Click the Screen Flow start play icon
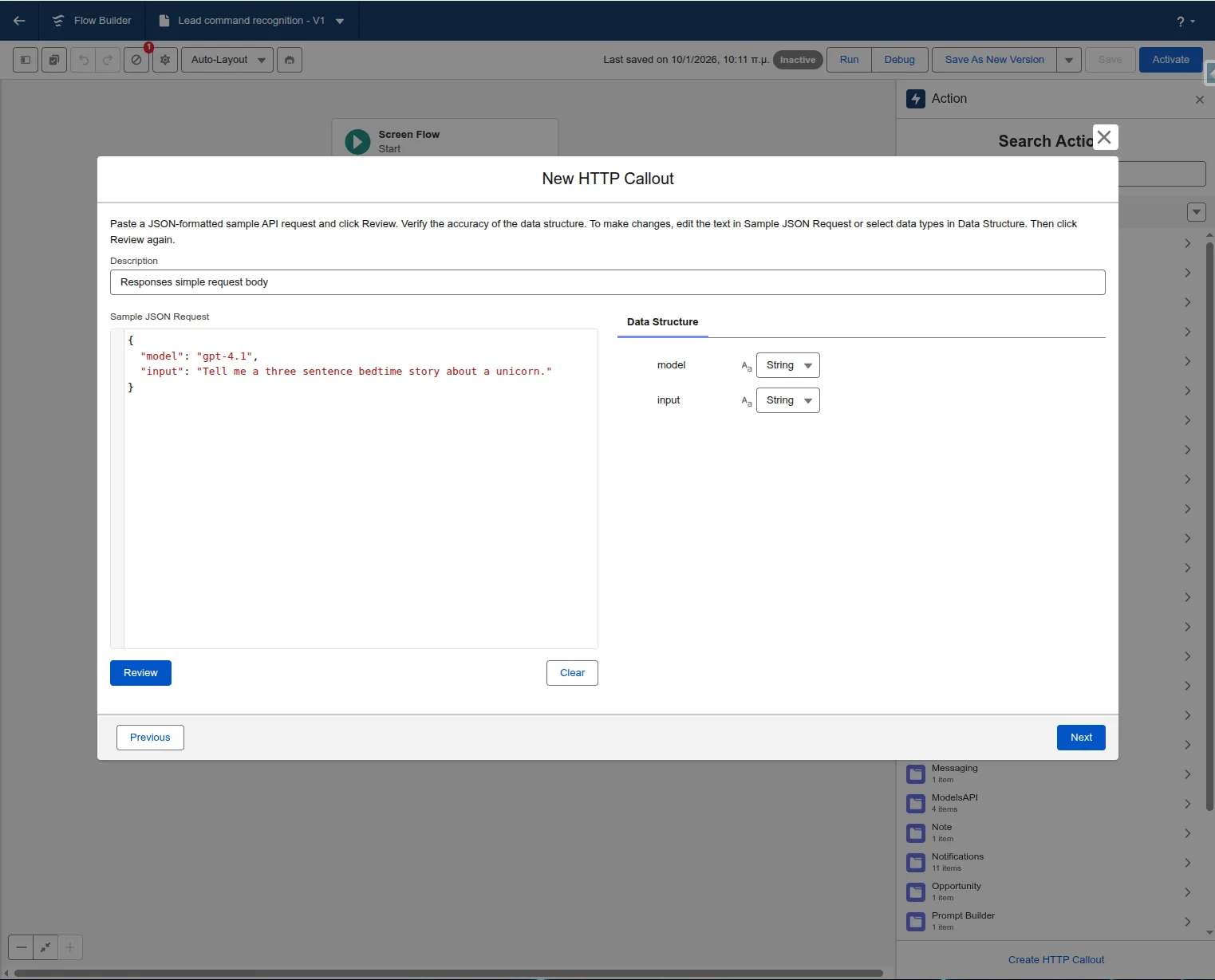Screen dimensions: 1215x980 coord(357,142)
